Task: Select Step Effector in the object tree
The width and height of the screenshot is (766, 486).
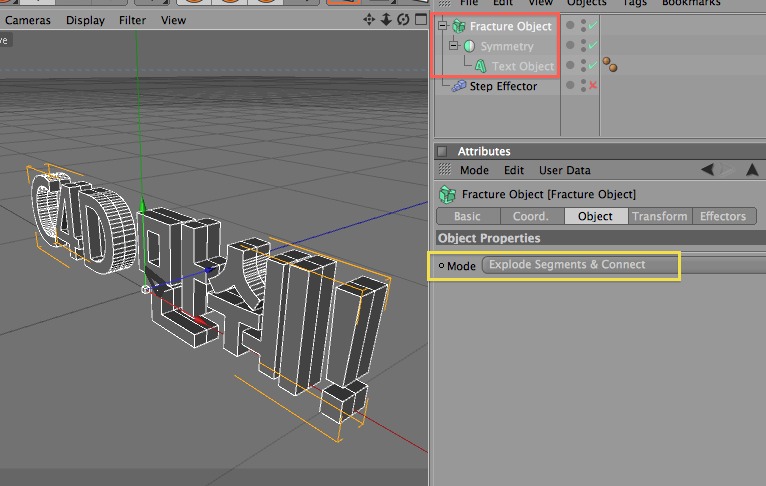Action: pyautogui.click(x=503, y=86)
